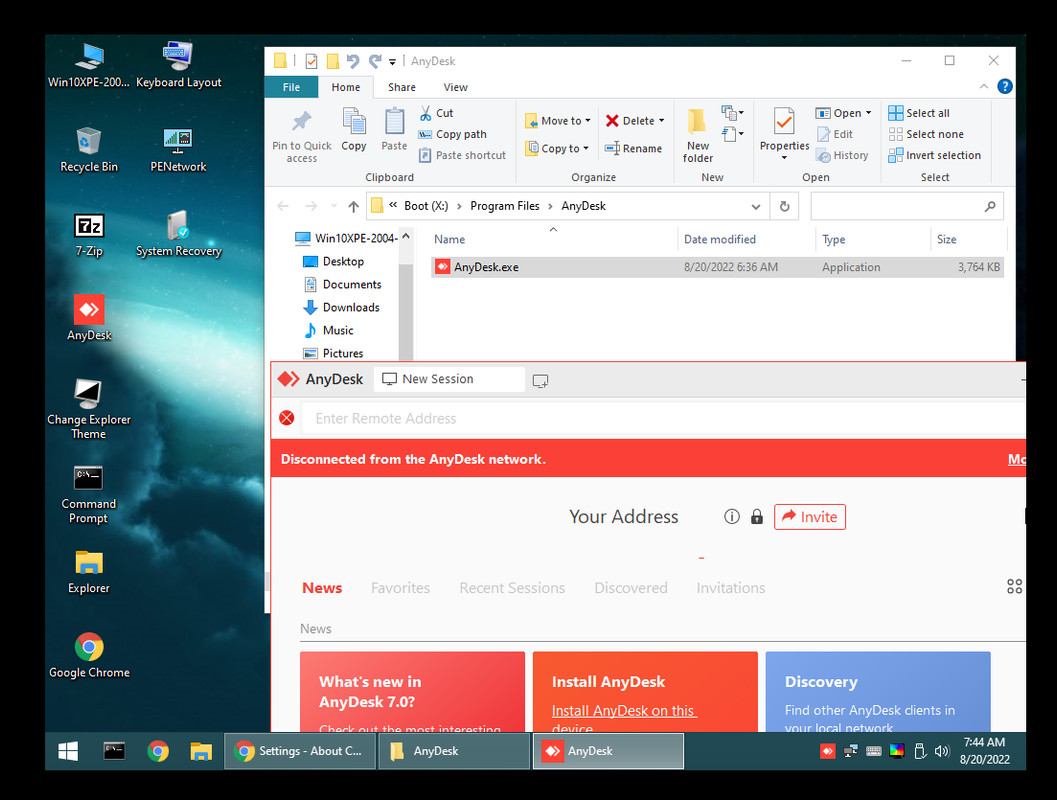Click the Paste ribbon icon

[394, 129]
